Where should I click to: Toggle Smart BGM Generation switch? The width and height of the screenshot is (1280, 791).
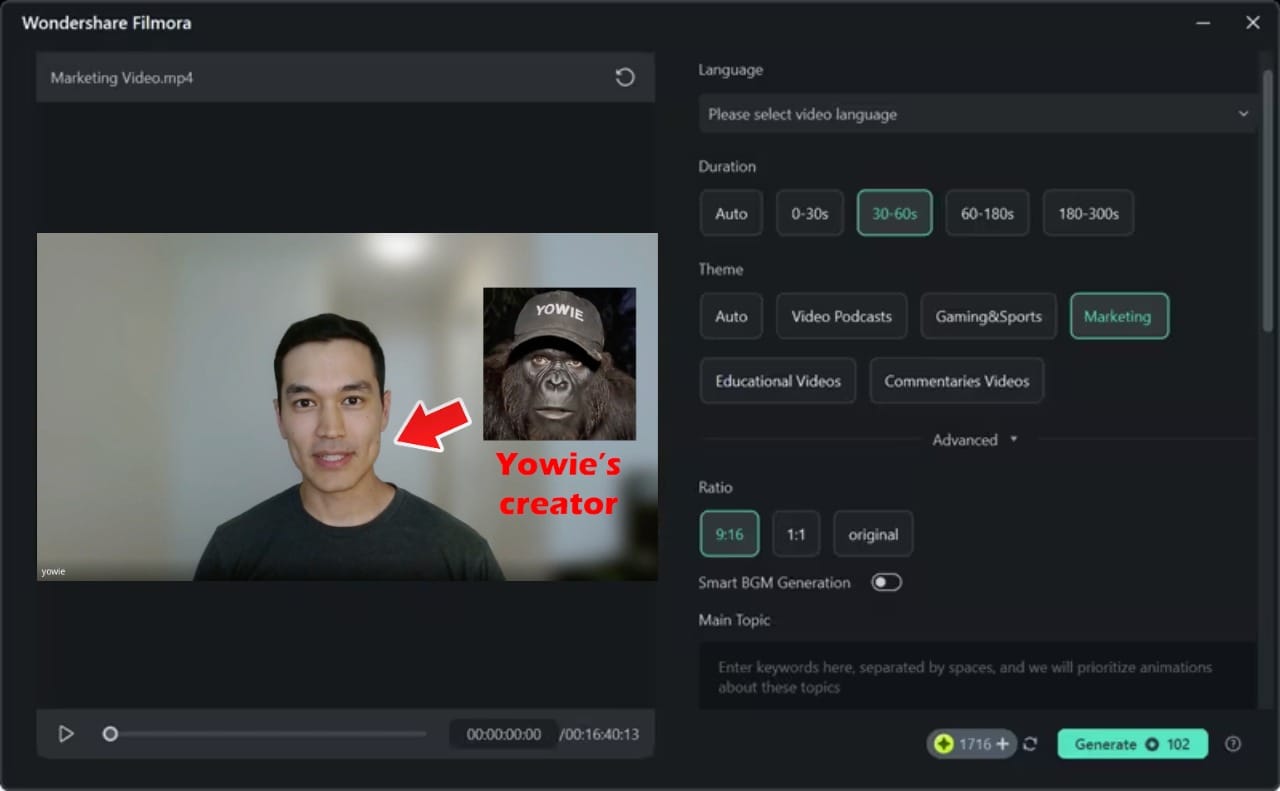pyautogui.click(x=886, y=582)
